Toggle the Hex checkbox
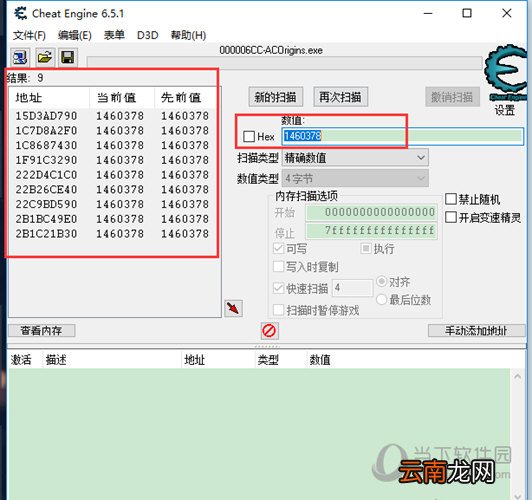The width and height of the screenshot is (532, 500). 249,136
